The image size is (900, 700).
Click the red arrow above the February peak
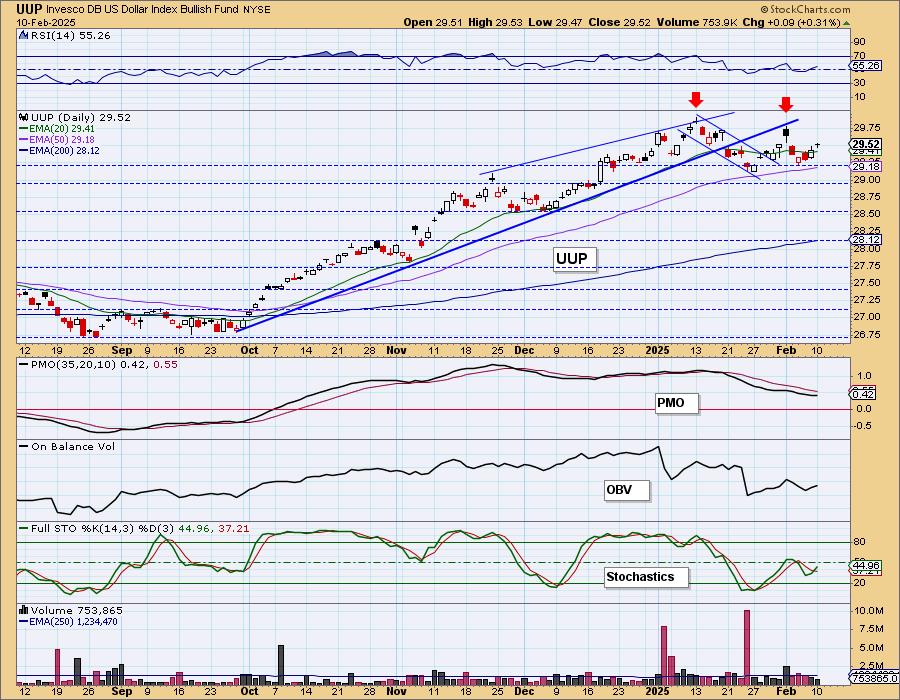(x=786, y=104)
